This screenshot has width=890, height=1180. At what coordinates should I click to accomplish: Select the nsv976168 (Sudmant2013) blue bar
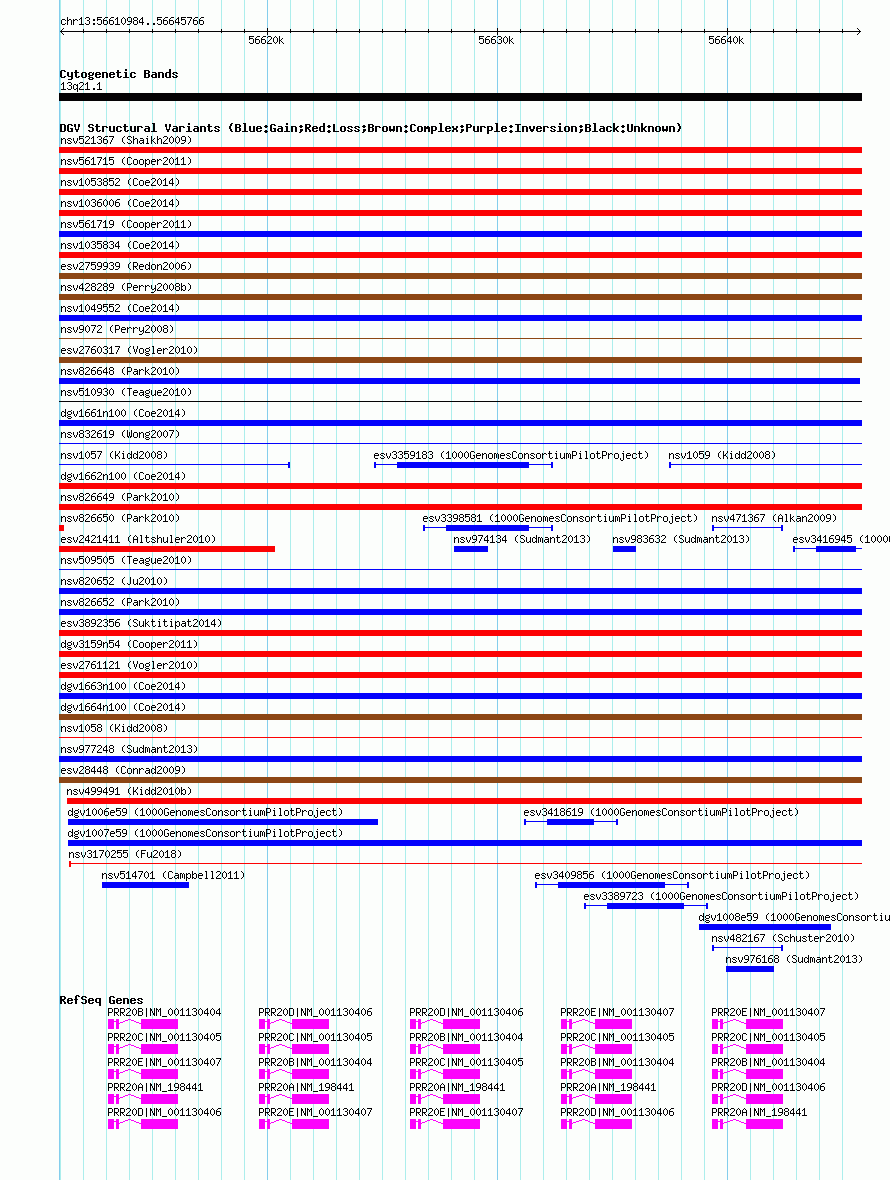750,970
